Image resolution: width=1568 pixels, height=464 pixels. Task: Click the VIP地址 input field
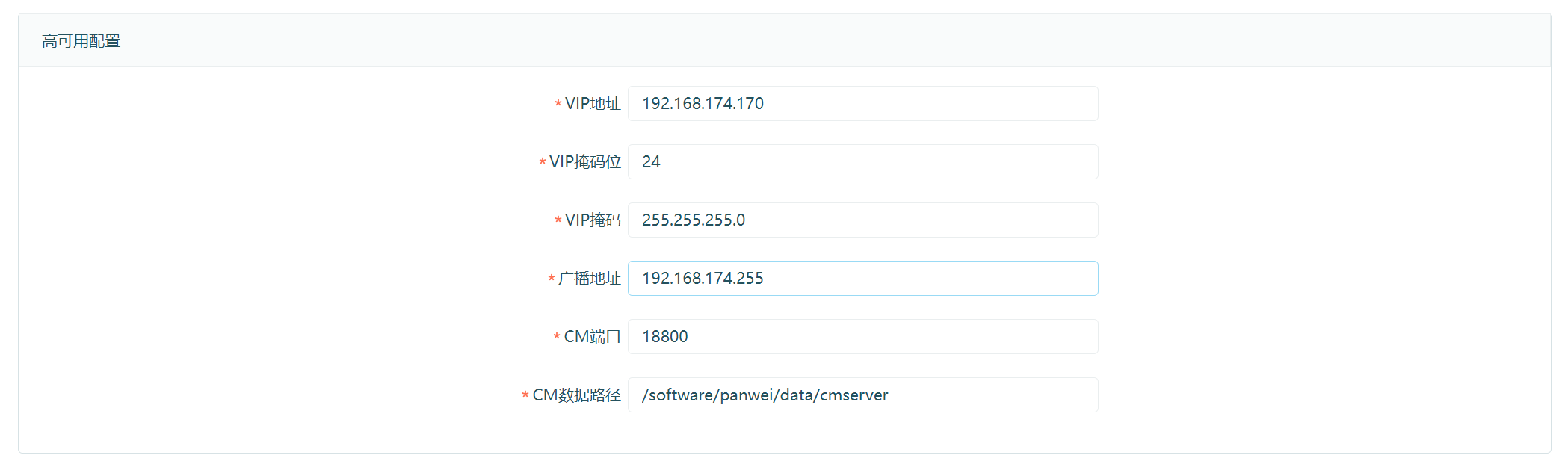(x=862, y=104)
